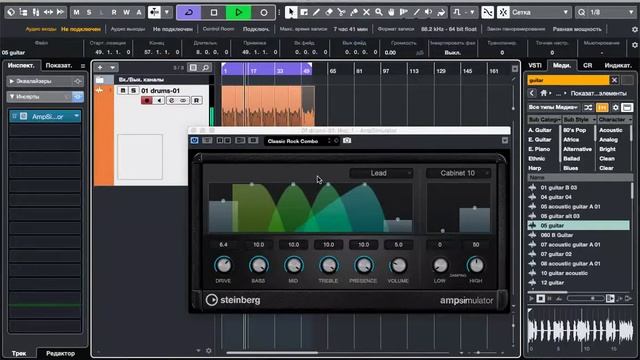Toggle the Snap on/off button

coord(503,12)
